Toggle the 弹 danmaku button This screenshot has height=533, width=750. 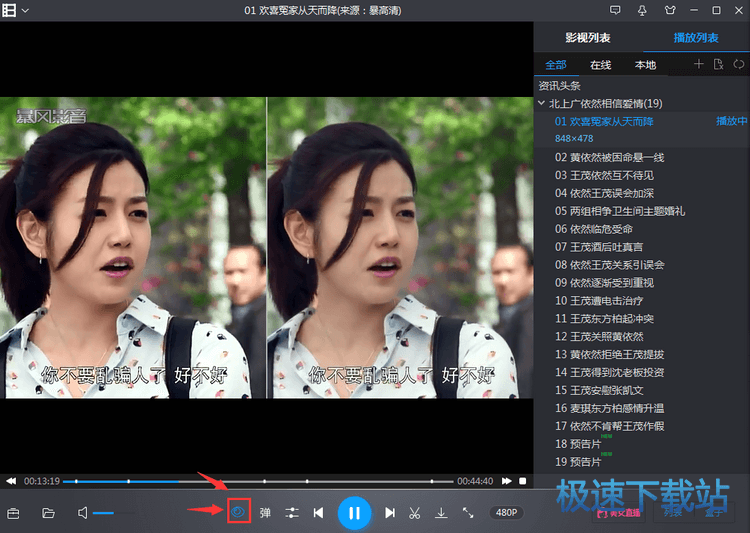point(265,513)
